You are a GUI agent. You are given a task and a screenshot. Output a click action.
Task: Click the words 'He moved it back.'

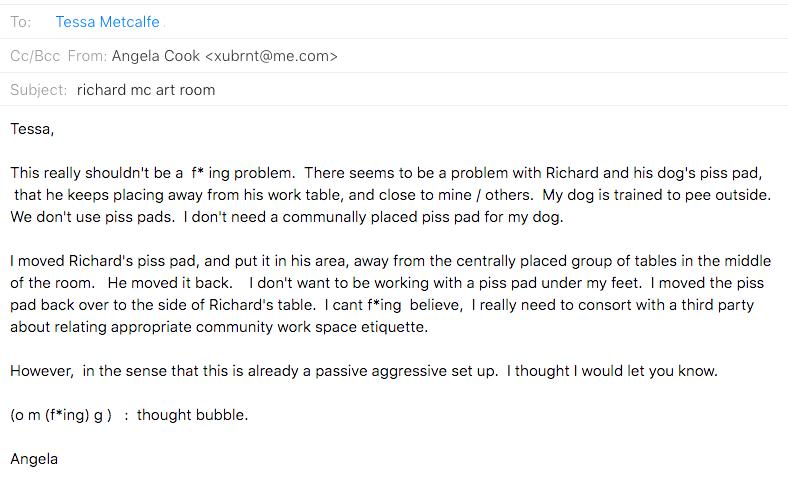[x=170, y=283]
